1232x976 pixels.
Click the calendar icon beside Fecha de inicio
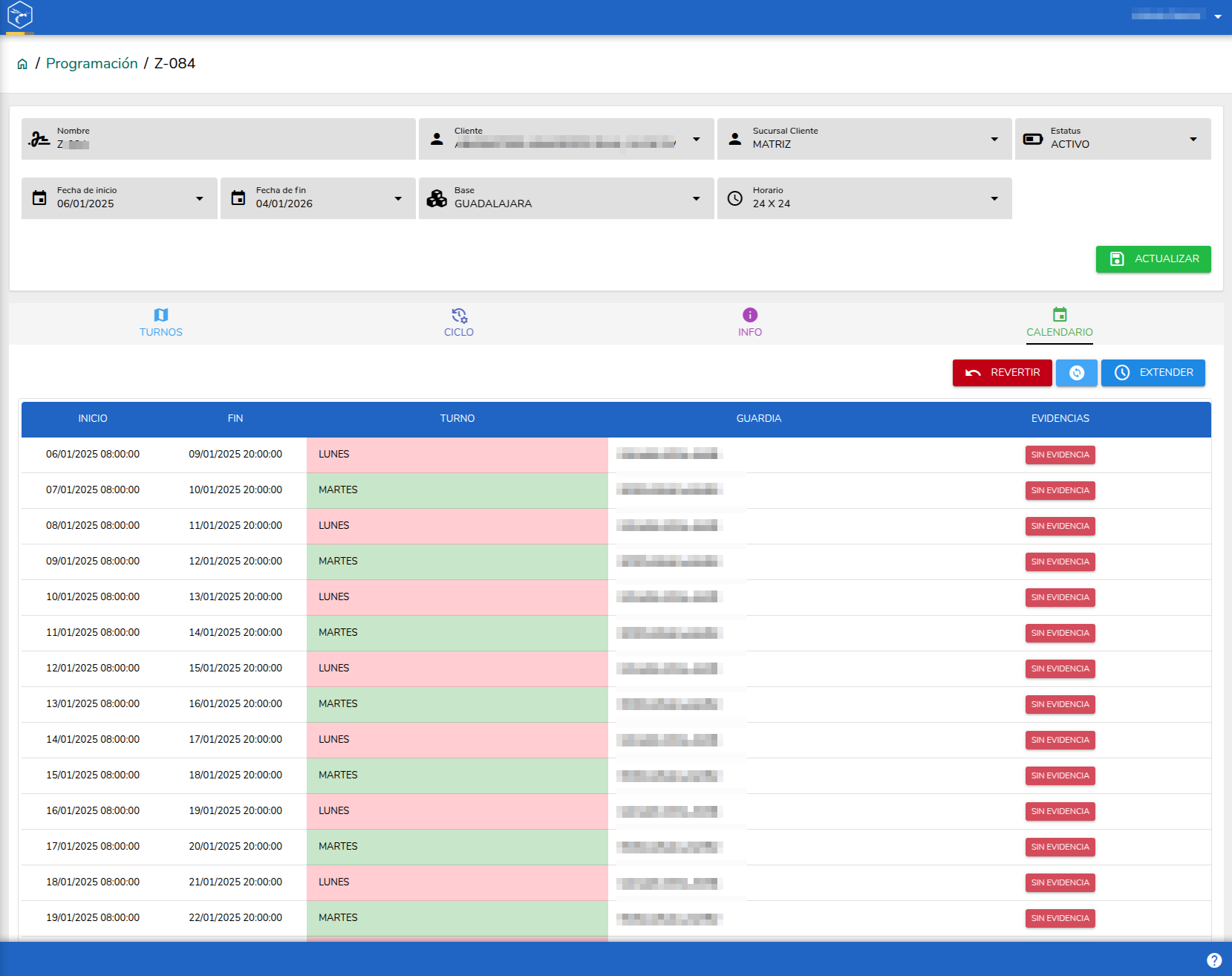click(x=39, y=198)
